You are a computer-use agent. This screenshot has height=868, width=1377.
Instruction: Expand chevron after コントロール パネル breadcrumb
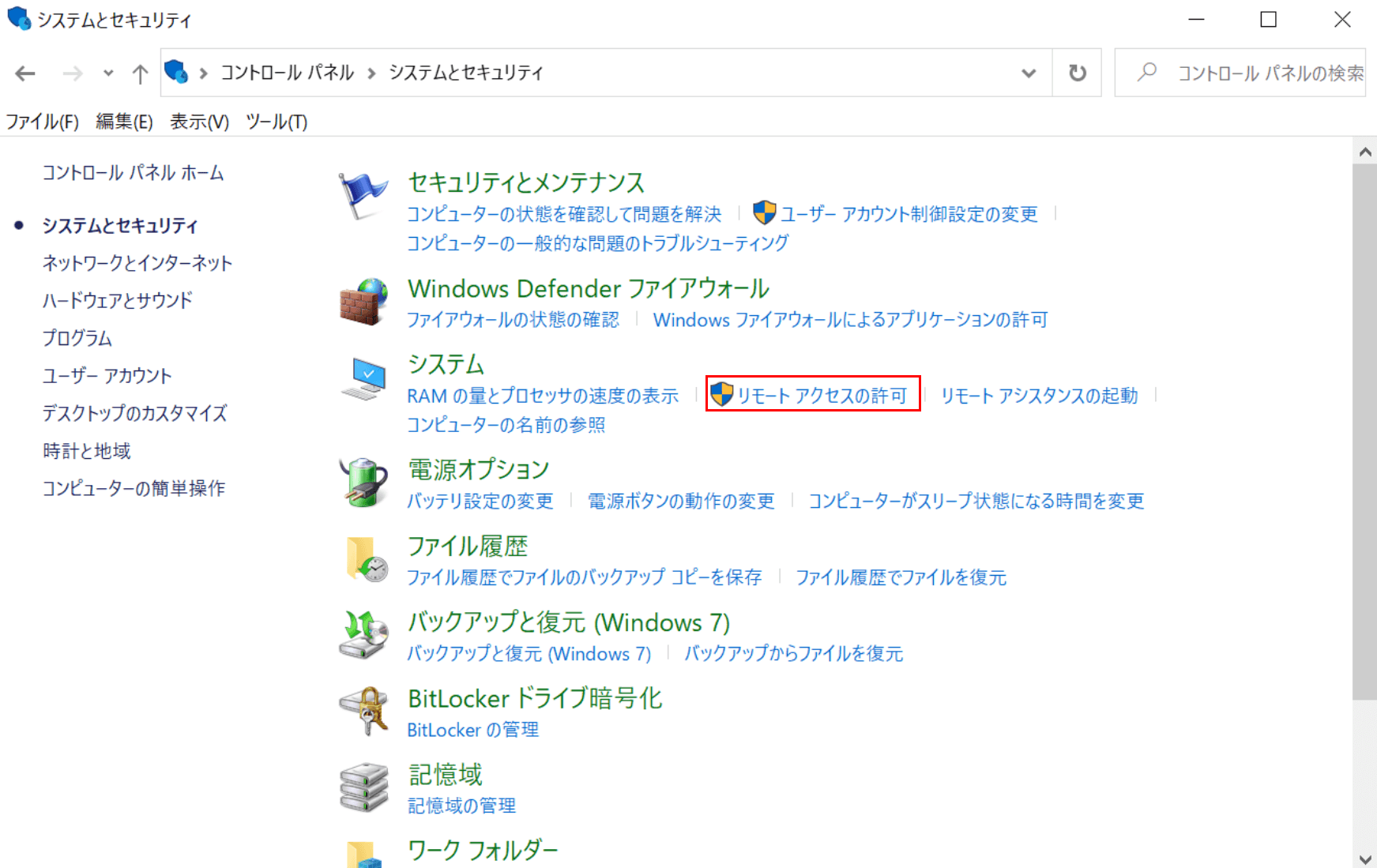coord(371,73)
